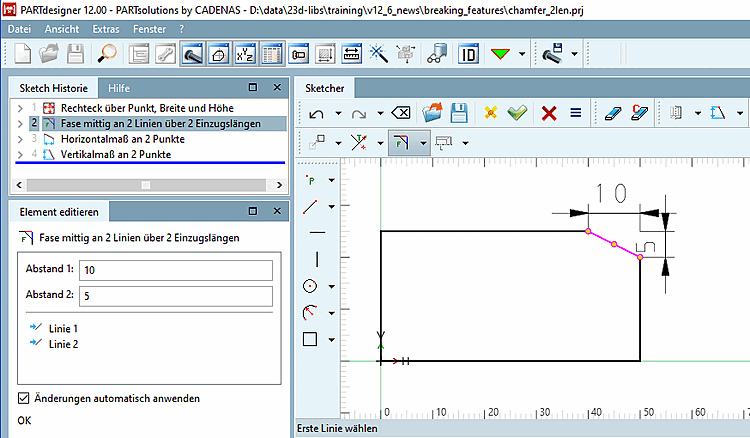Screen dimensions: 750x438
Task: Select the arc tool icon
Action: (x=310, y=313)
